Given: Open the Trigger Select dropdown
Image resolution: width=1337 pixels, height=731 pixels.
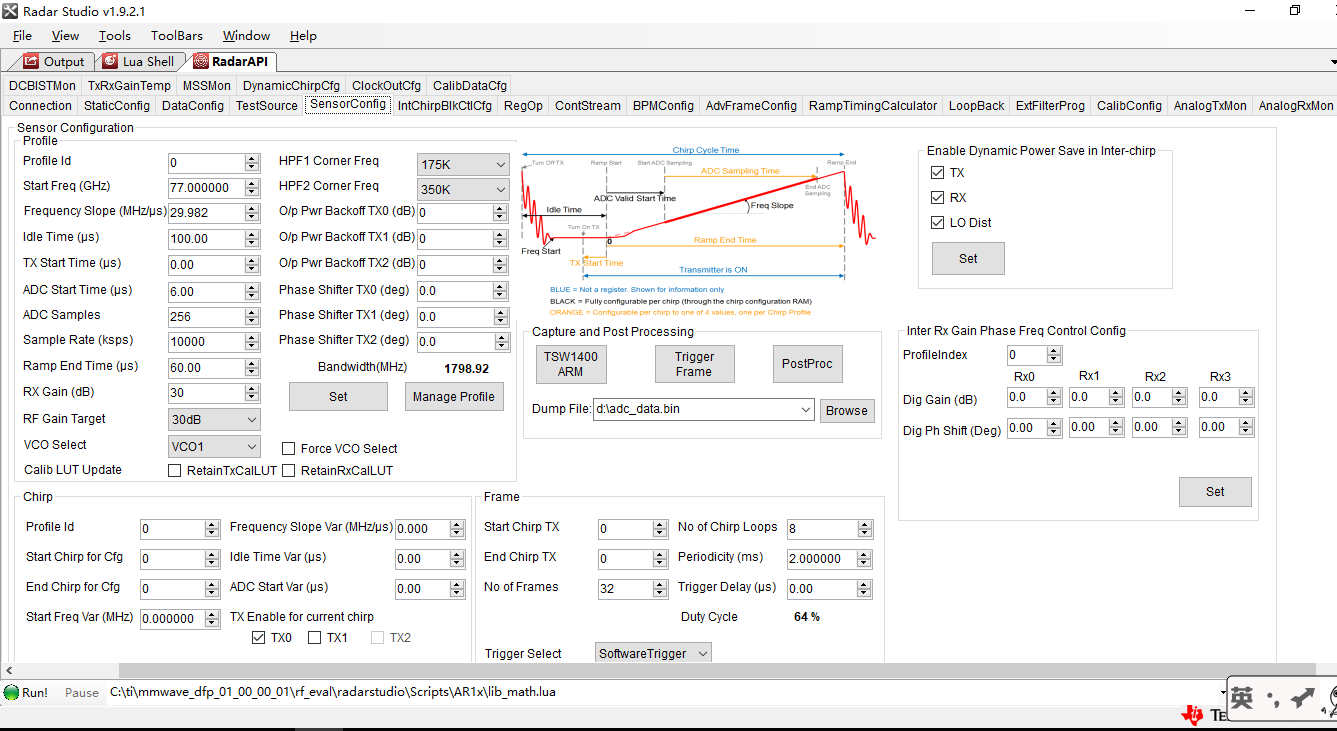Looking at the screenshot, I should point(653,653).
